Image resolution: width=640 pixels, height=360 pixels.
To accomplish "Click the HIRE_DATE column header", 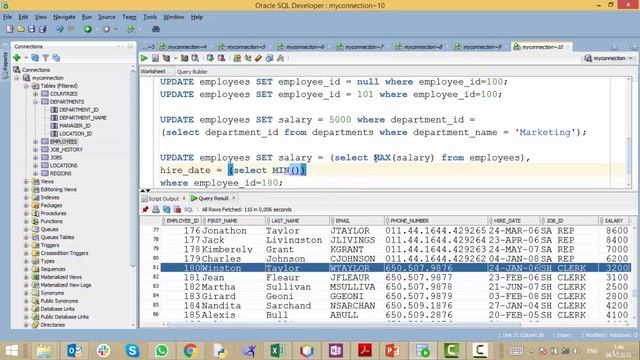I will (x=513, y=221).
